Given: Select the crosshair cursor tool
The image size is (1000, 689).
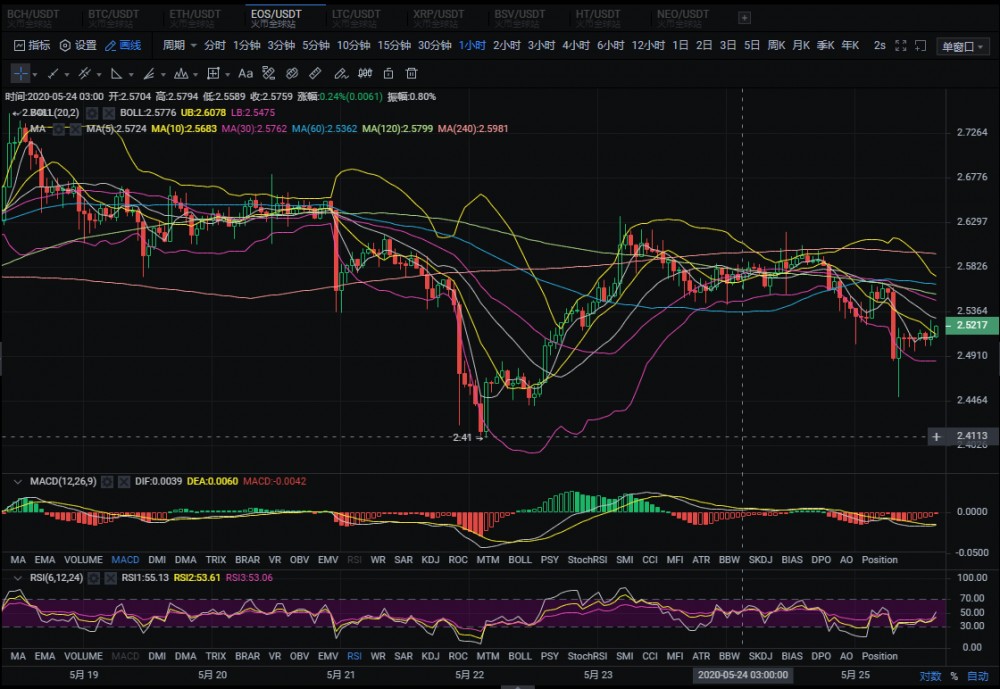Looking at the screenshot, I should 20,74.
